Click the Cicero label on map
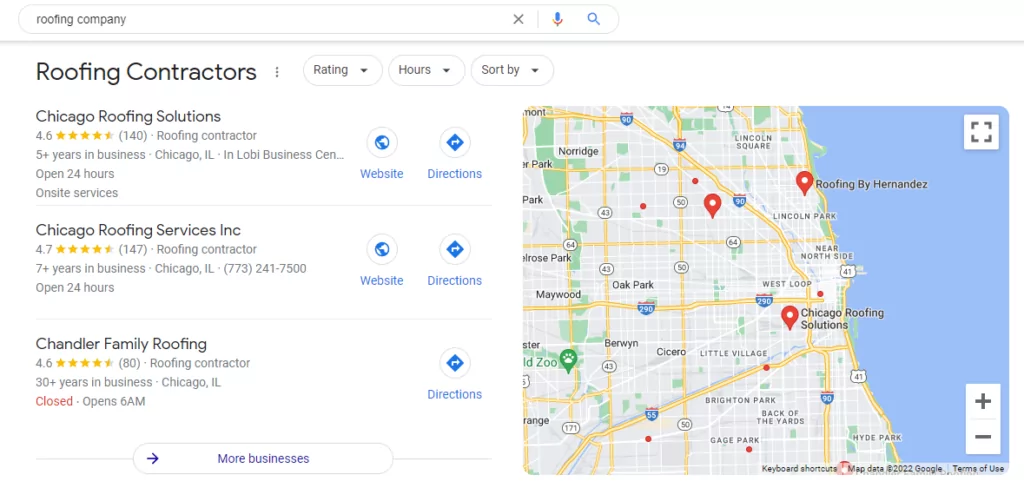The height and width of the screenshot is (488, 1024). pos(671,351)
